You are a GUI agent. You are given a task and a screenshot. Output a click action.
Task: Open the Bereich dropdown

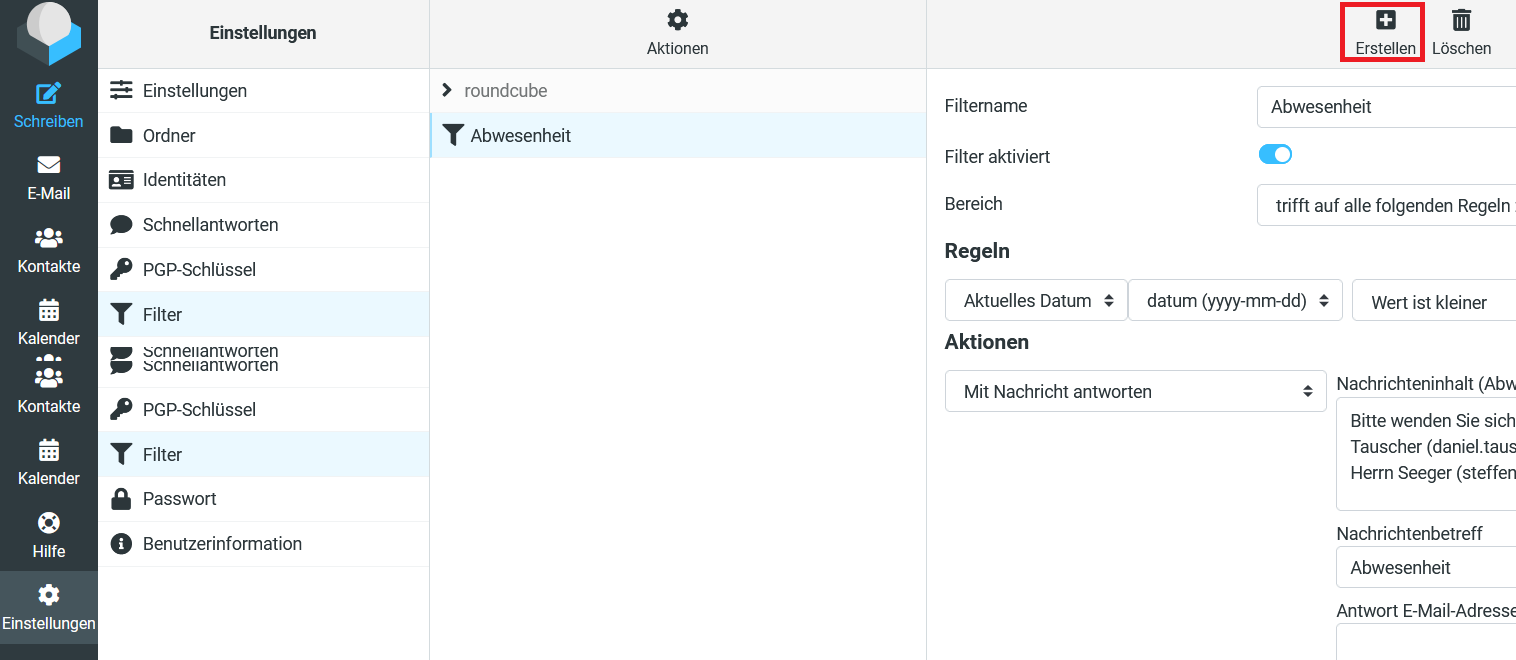pos(1386,205)
